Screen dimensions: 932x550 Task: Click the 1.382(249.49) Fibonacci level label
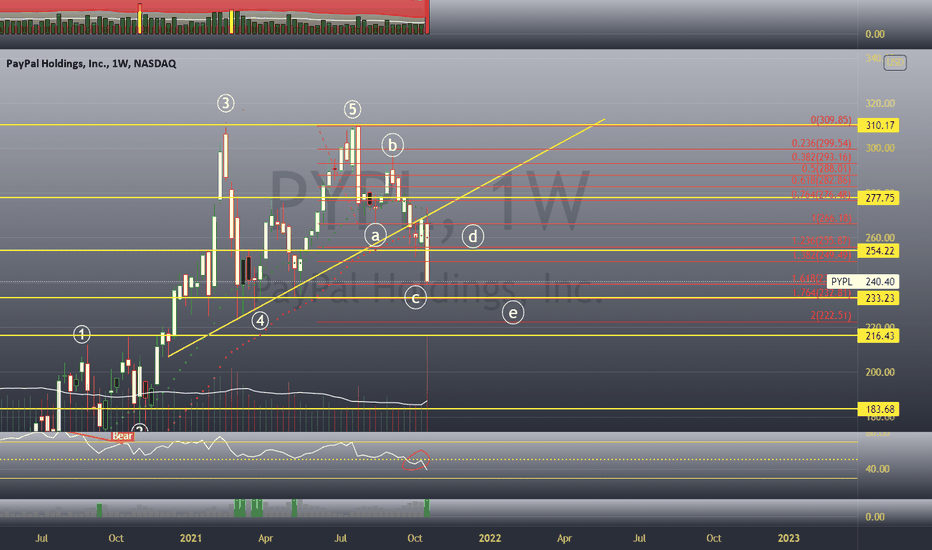821,255
